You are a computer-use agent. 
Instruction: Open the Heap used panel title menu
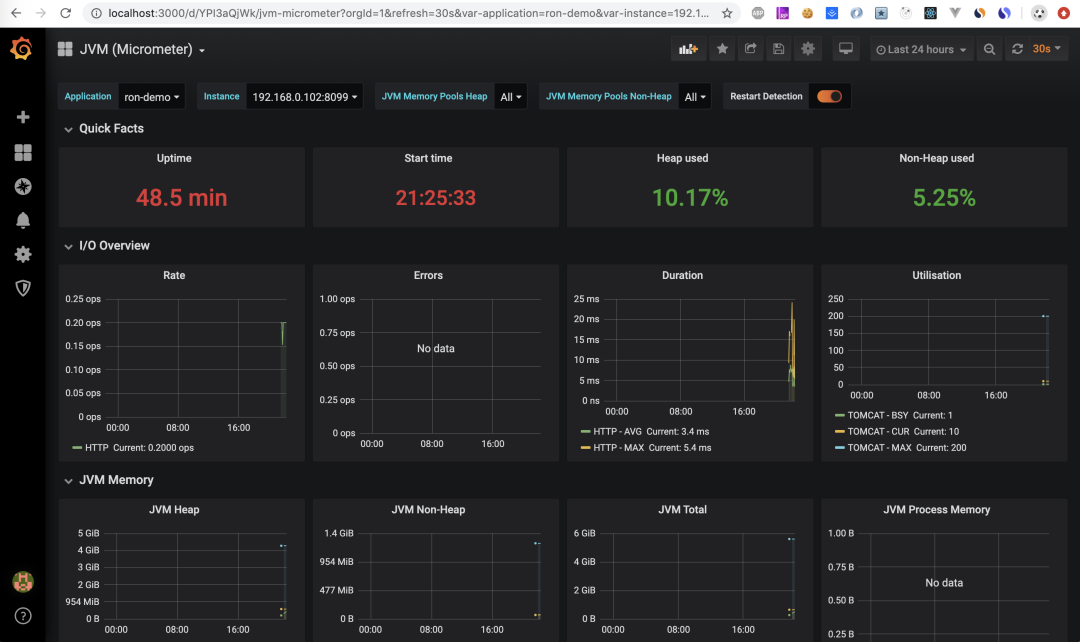[x=683, y=158]
